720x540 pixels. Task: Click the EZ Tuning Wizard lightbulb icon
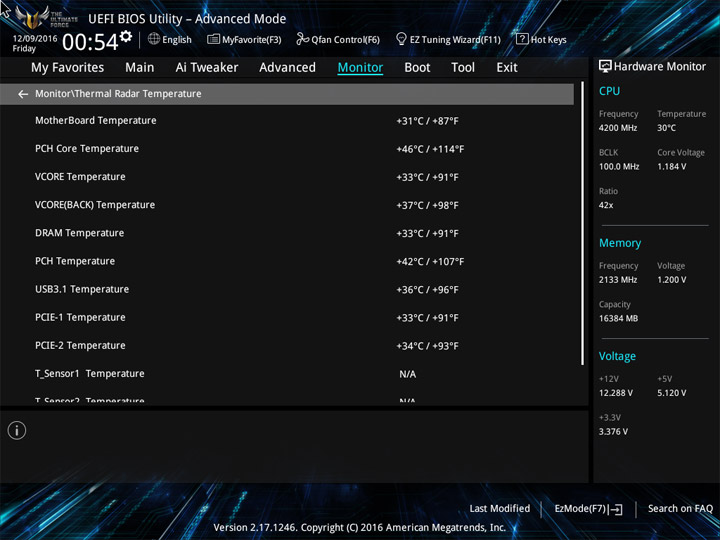[x=401, y=39]
